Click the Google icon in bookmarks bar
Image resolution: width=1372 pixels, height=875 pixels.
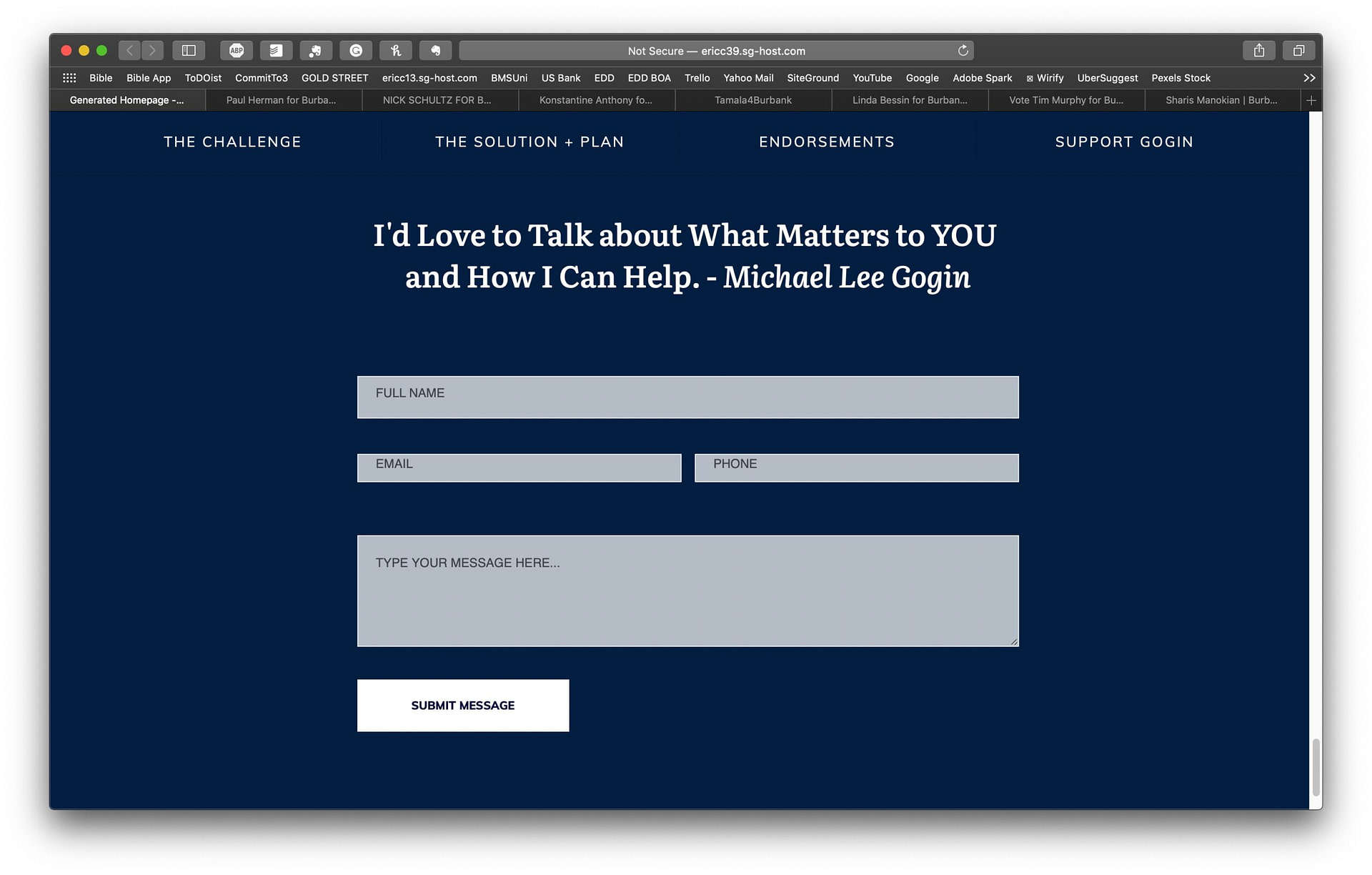coord(921,78)
